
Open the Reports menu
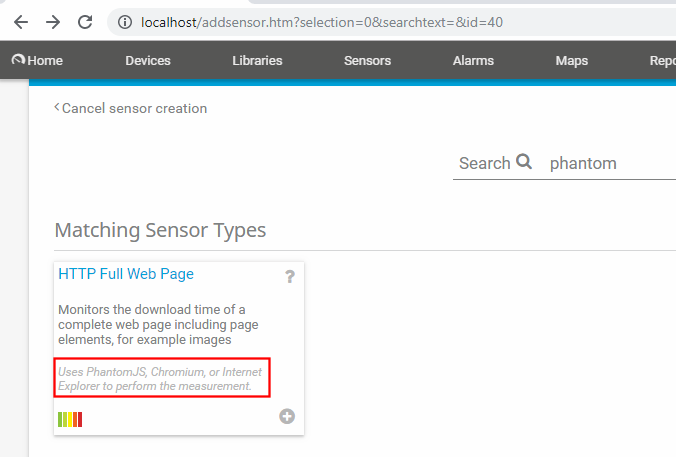point(662,61)
